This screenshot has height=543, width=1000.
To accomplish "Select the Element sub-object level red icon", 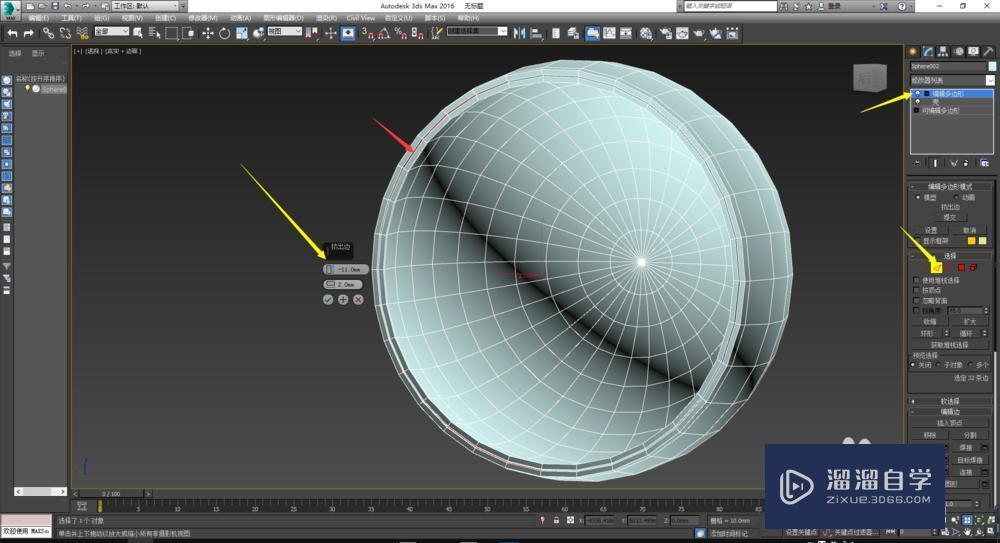I will [x=973, y=267].
